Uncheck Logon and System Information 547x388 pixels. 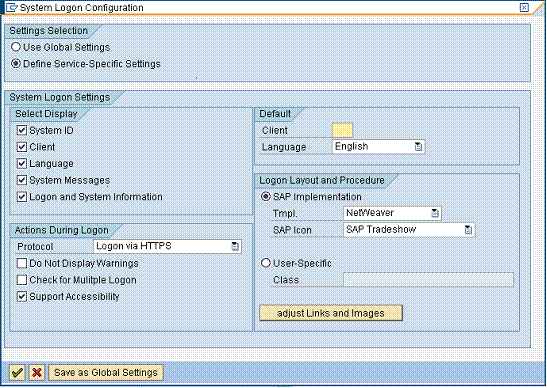click(x=22, y=197)
